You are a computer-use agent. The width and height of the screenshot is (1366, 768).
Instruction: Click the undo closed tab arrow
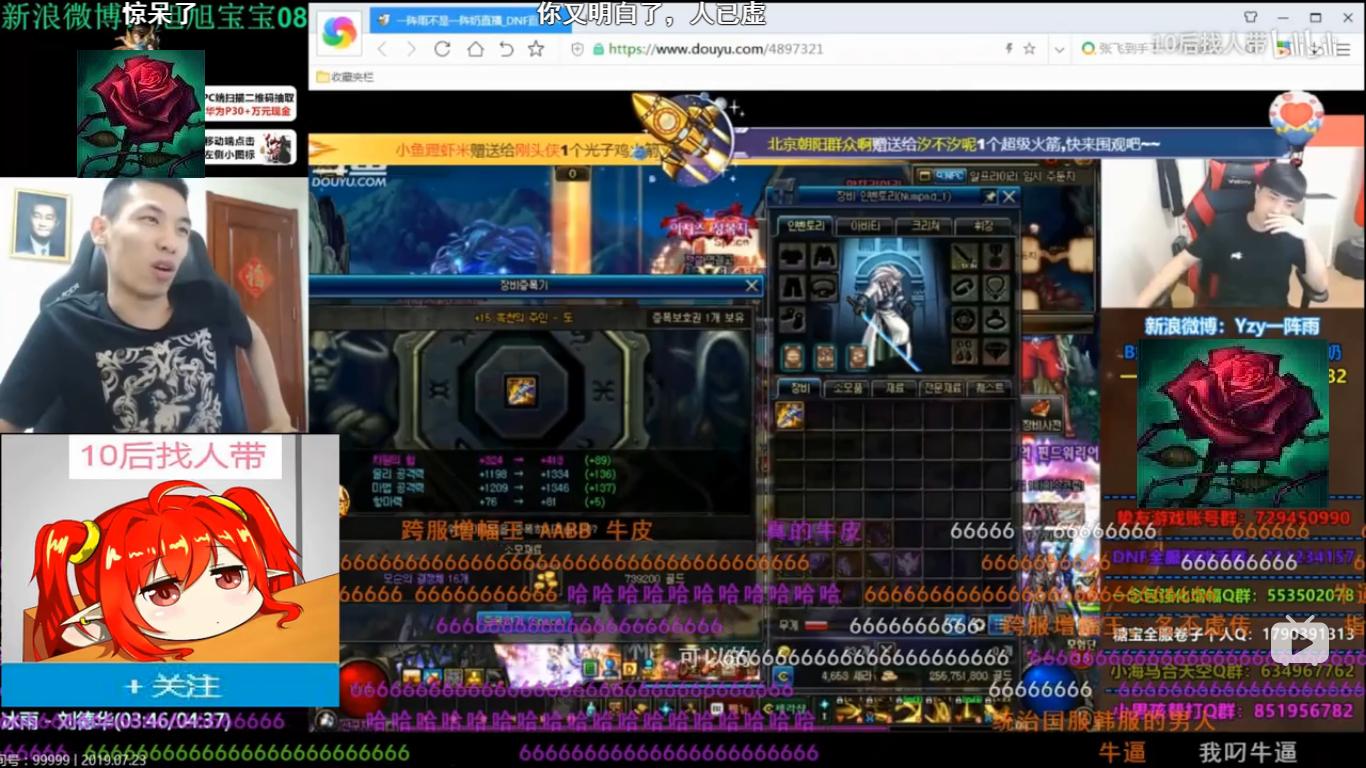coord(506,49)
